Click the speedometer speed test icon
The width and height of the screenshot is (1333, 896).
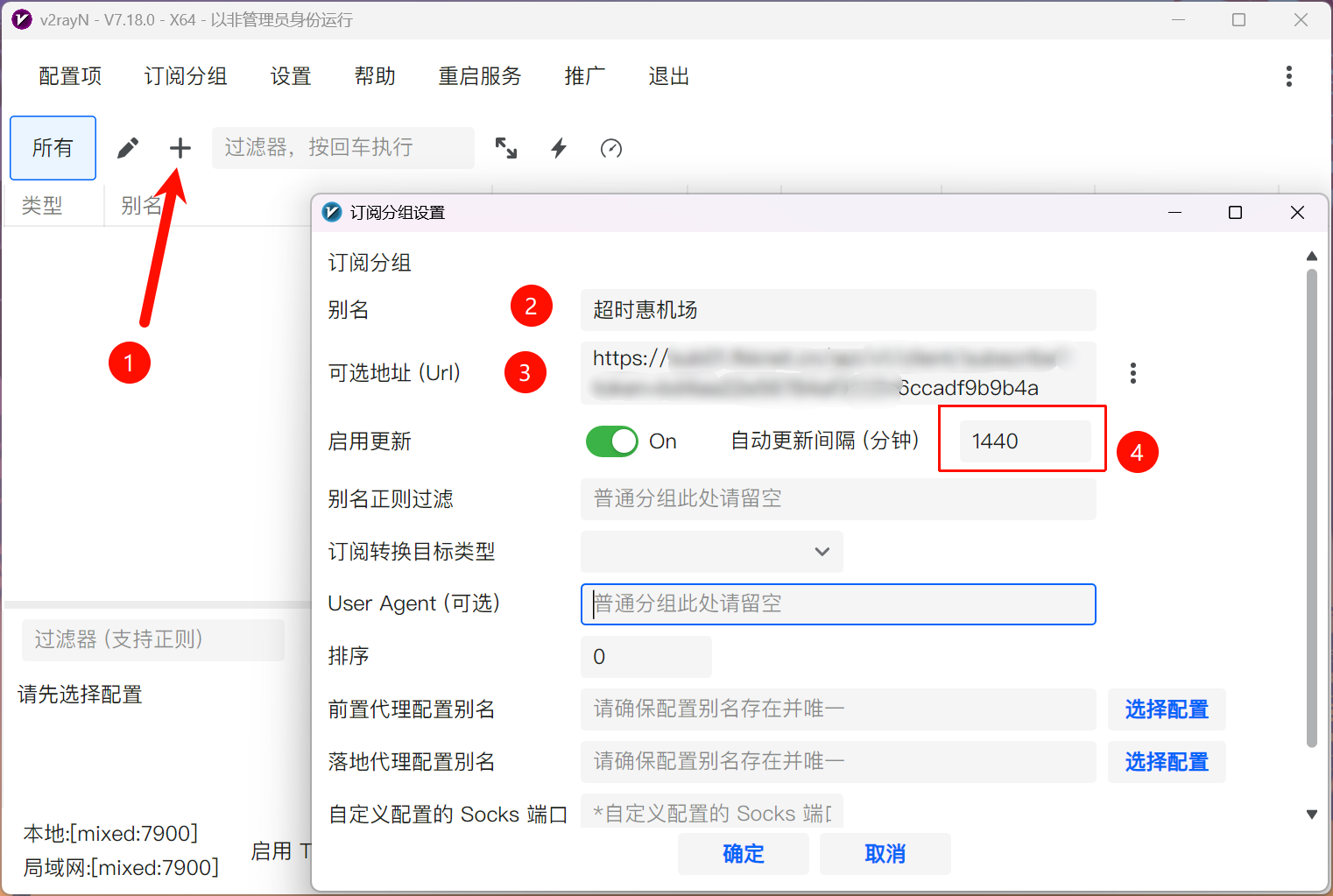[611, 148]
